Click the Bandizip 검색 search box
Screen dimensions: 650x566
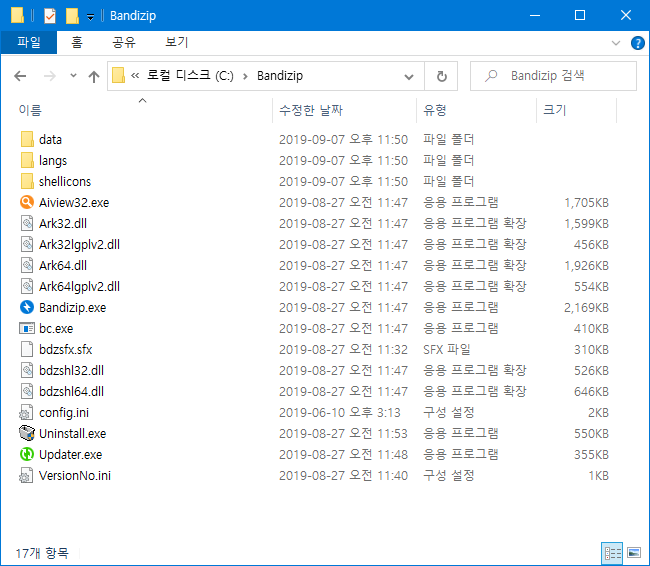(x=553, y=76)
